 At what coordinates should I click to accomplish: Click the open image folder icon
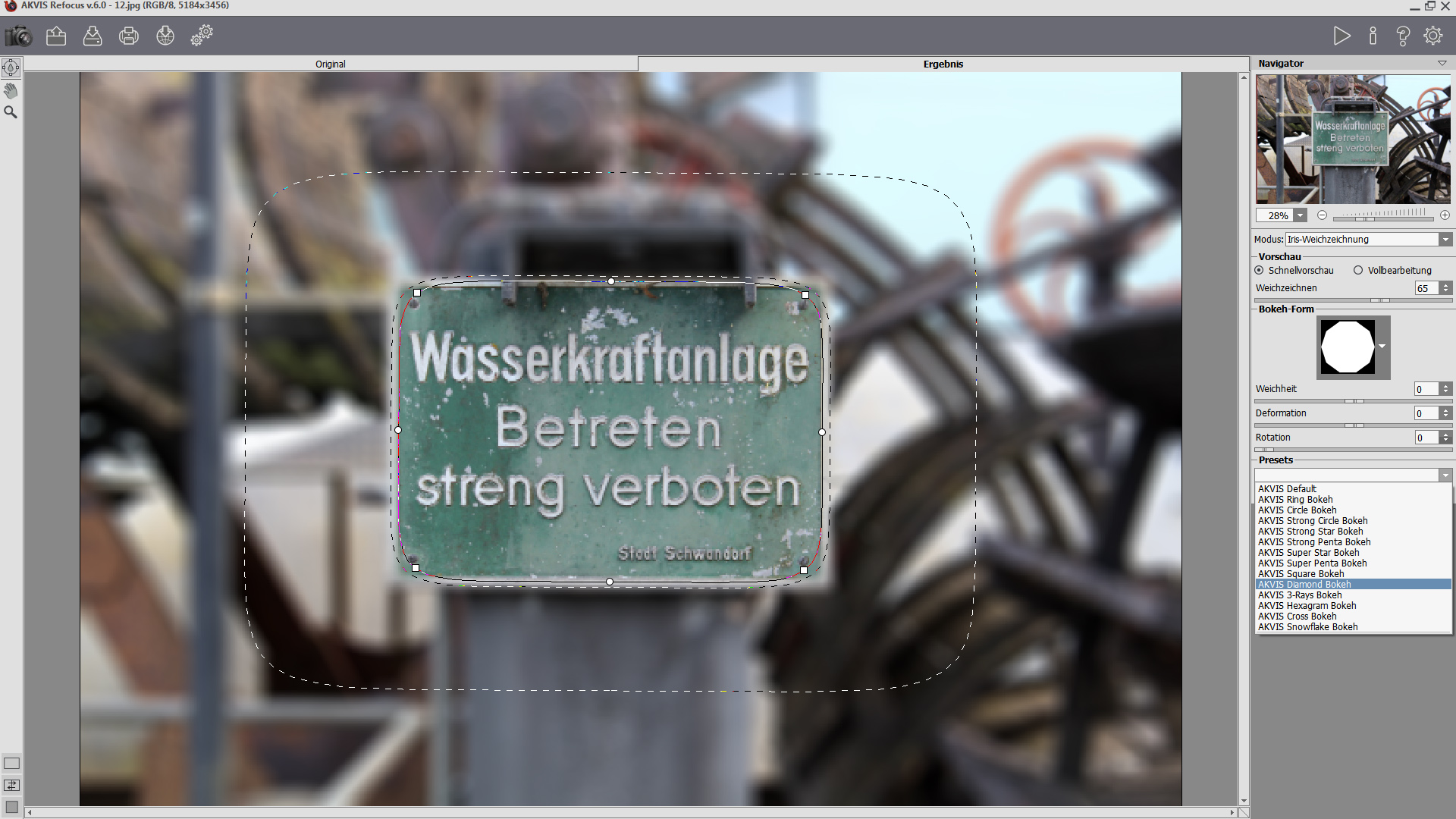coord(56,36)
